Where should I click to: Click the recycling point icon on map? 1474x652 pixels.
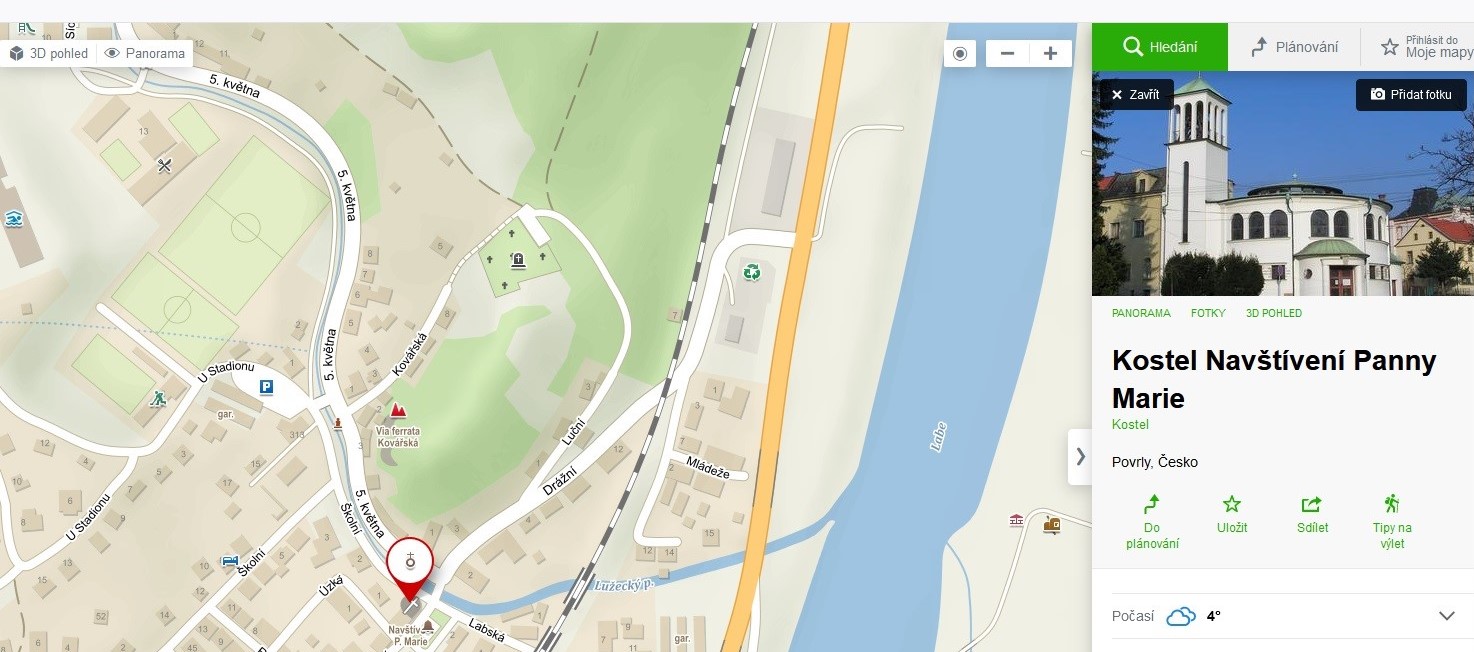pyautogui.click(x=751, y=271)
